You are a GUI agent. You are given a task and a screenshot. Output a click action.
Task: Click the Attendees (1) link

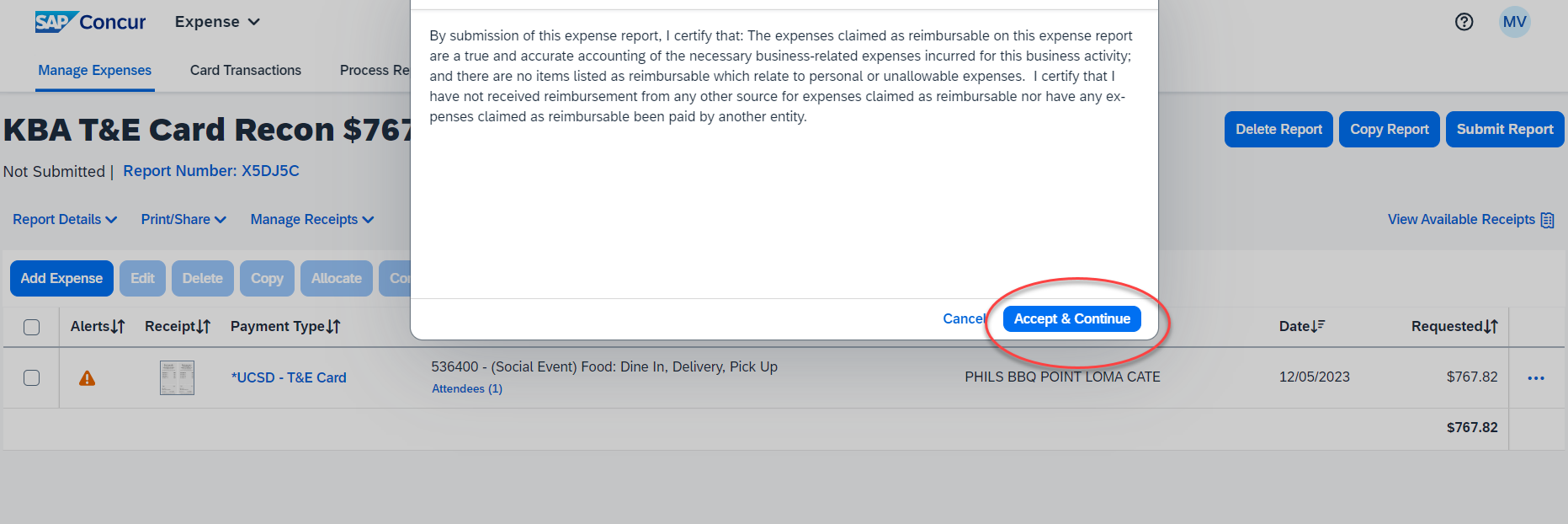coord(466,388)
